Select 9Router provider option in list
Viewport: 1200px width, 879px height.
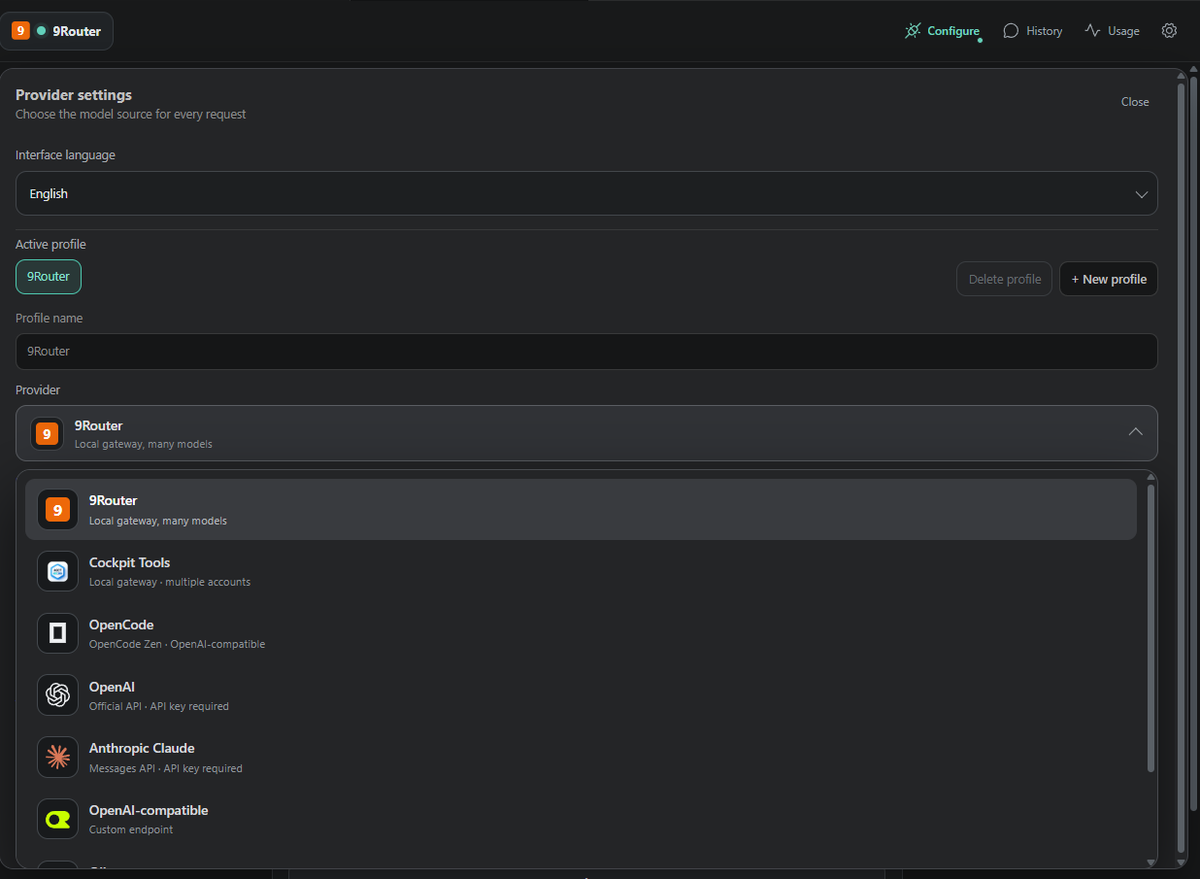(581, 510)
